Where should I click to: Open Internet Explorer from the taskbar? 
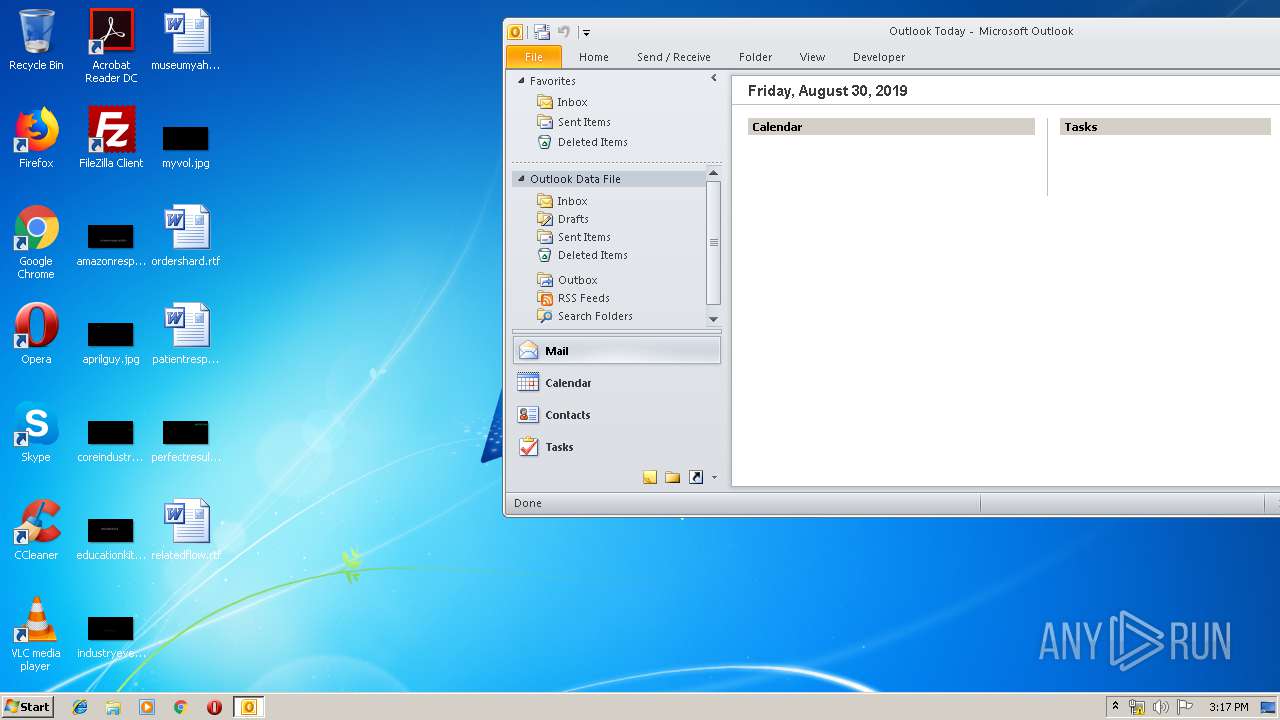pos(80,707)
